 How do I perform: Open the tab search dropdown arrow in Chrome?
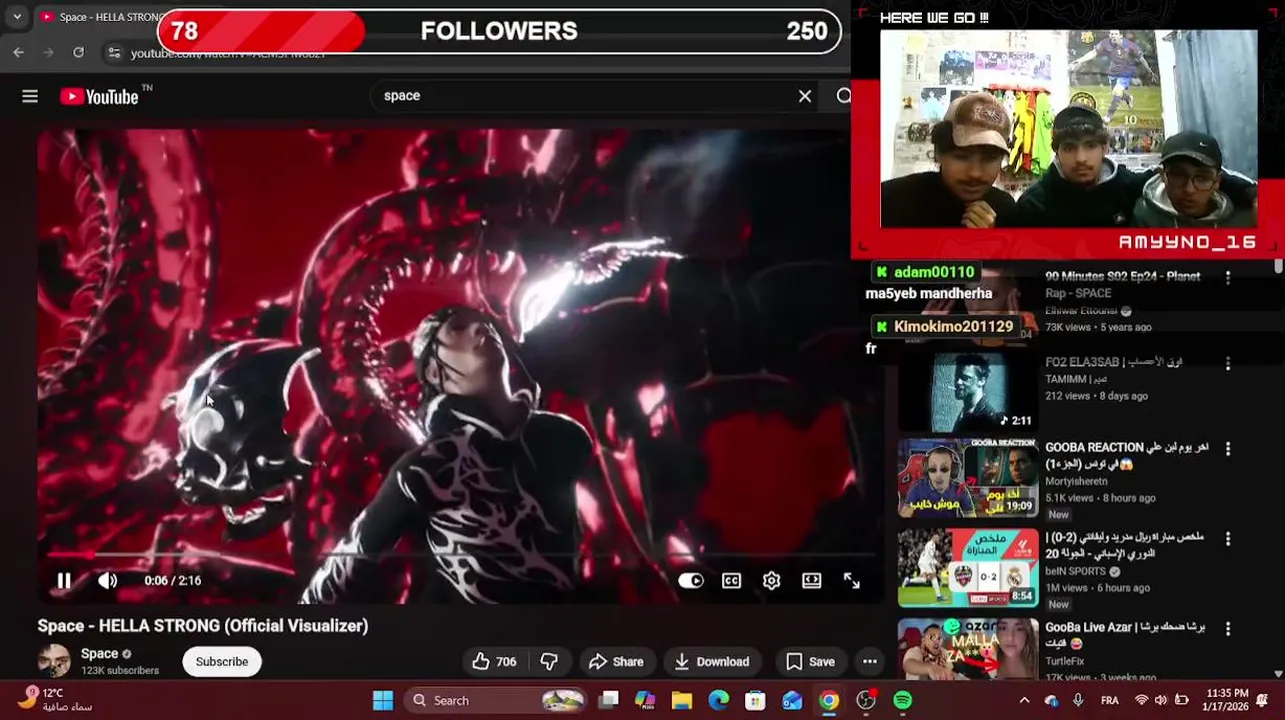point(16,17)
